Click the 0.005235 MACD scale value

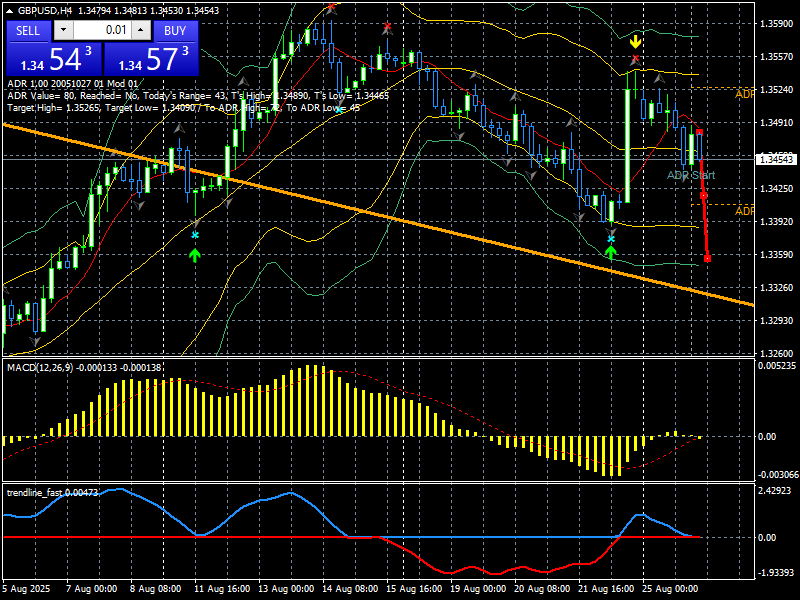[777, 366]
